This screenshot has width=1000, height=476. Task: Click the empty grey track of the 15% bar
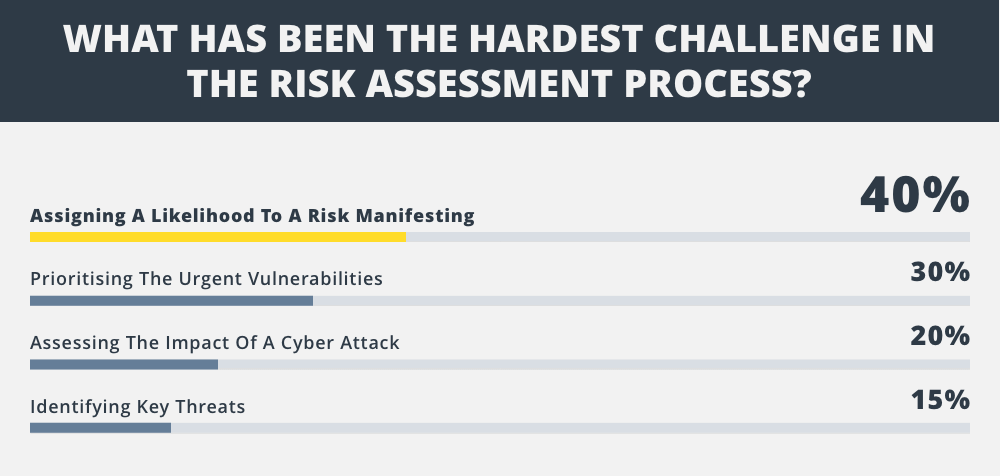pos(570,428)
